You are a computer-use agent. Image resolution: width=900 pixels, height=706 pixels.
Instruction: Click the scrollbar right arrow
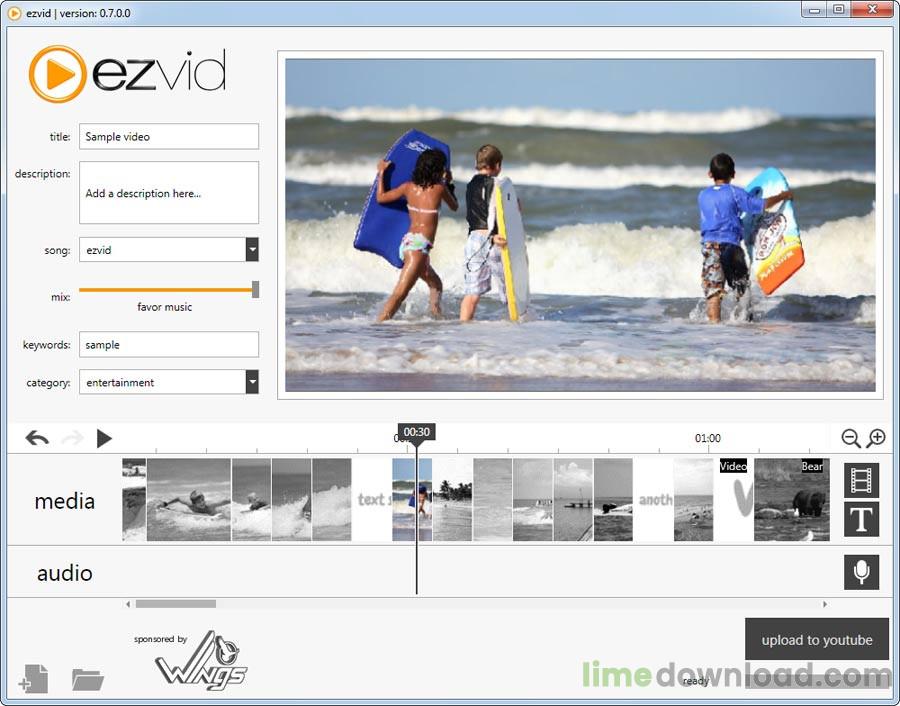825,604
